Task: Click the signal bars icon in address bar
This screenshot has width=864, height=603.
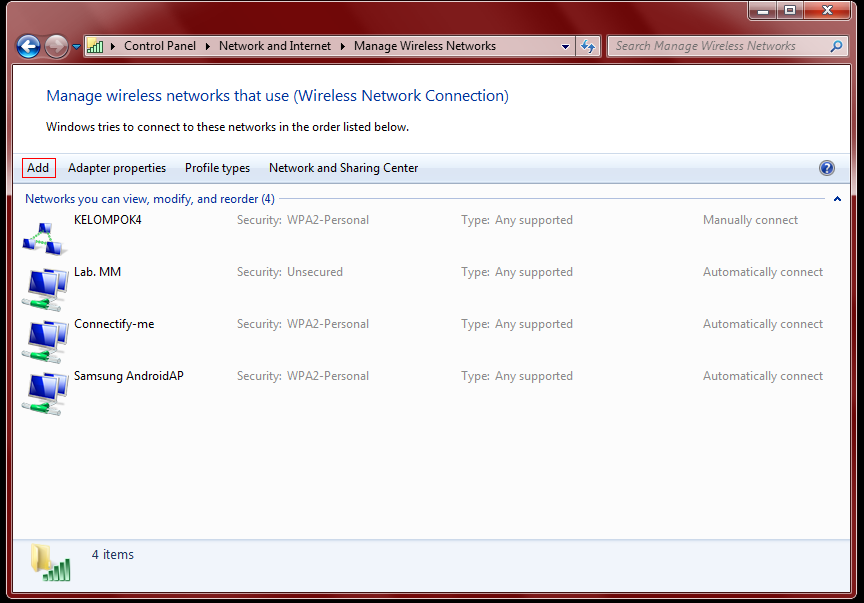Action: pyautogui.click(x=95, y=46)
